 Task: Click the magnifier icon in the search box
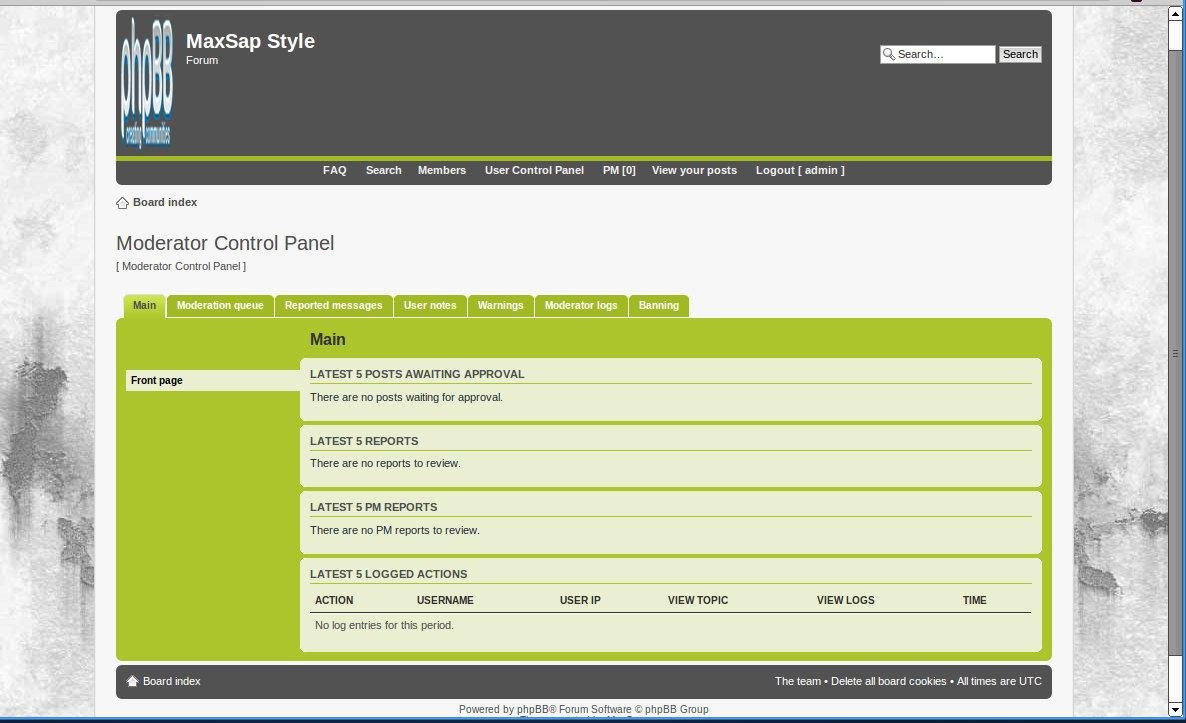[890, 54]
